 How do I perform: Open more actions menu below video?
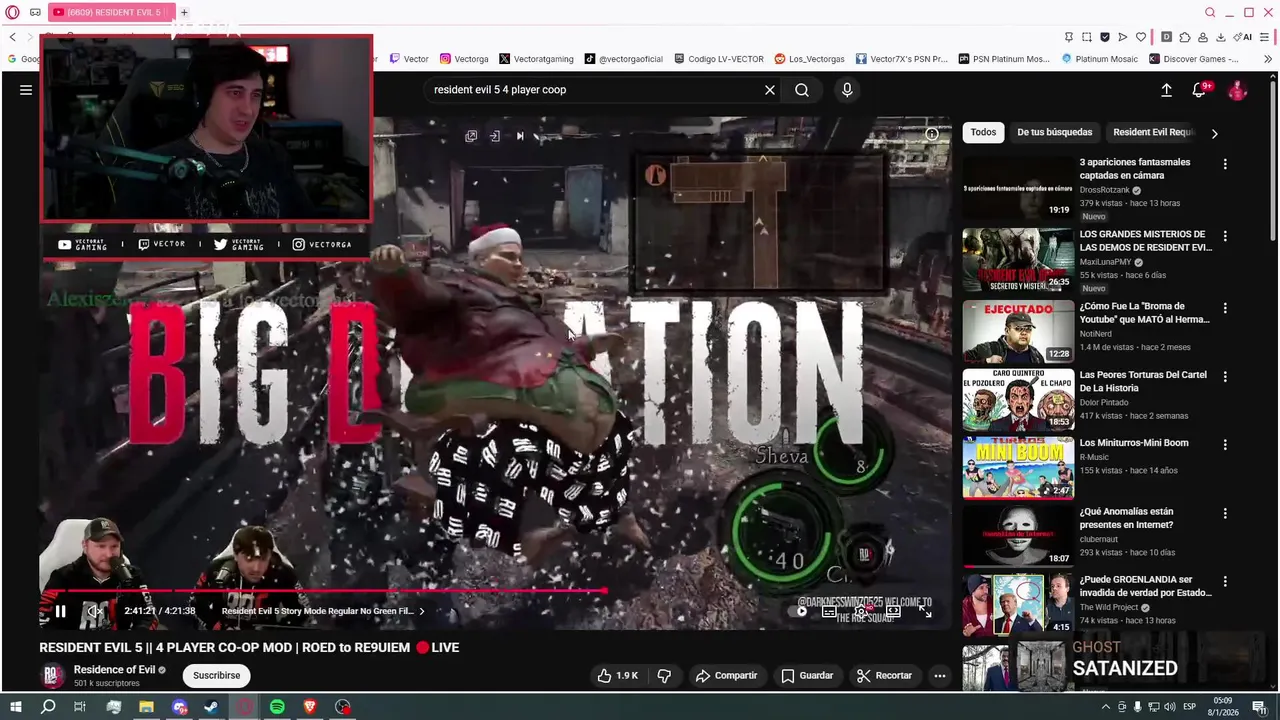click(939, 676)
